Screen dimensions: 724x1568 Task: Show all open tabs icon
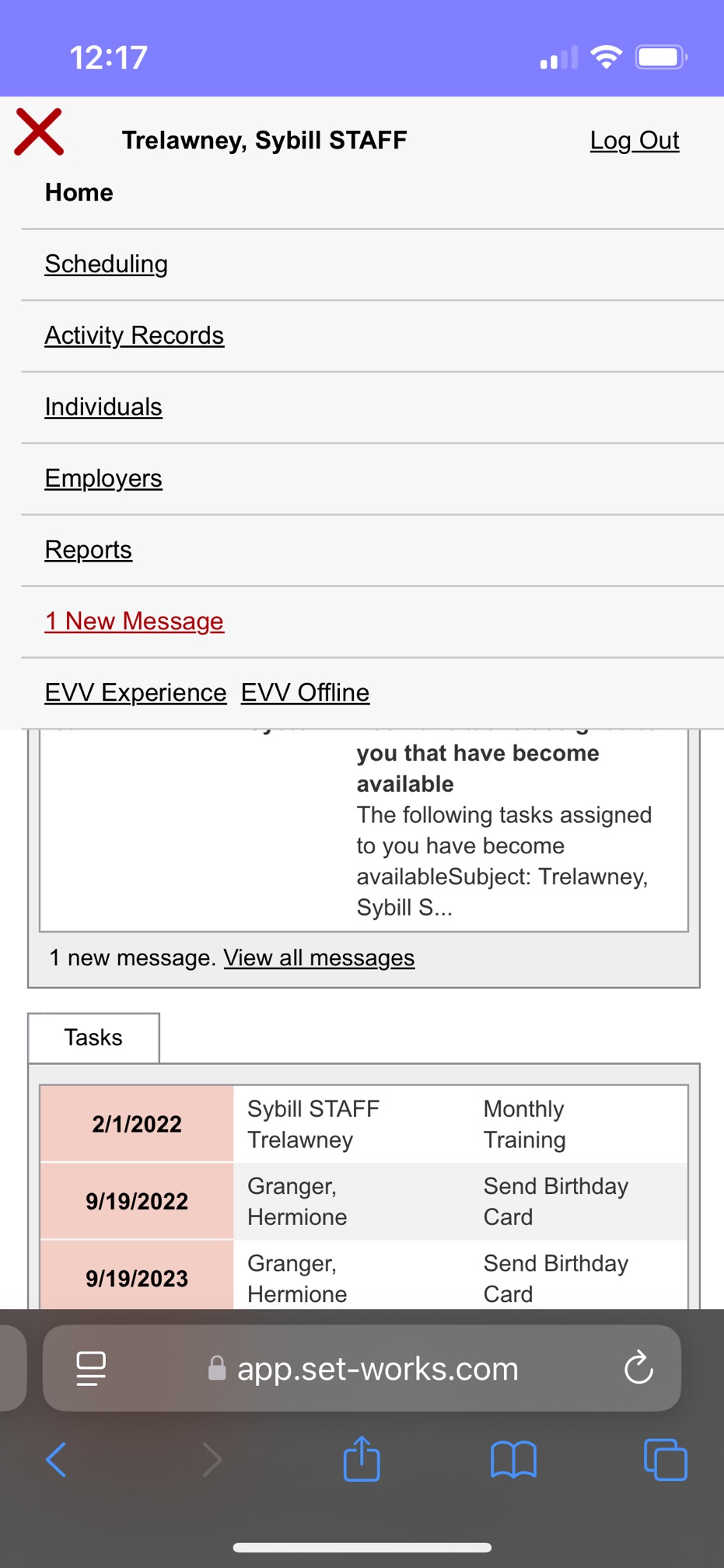click(x=665, y=1459)
